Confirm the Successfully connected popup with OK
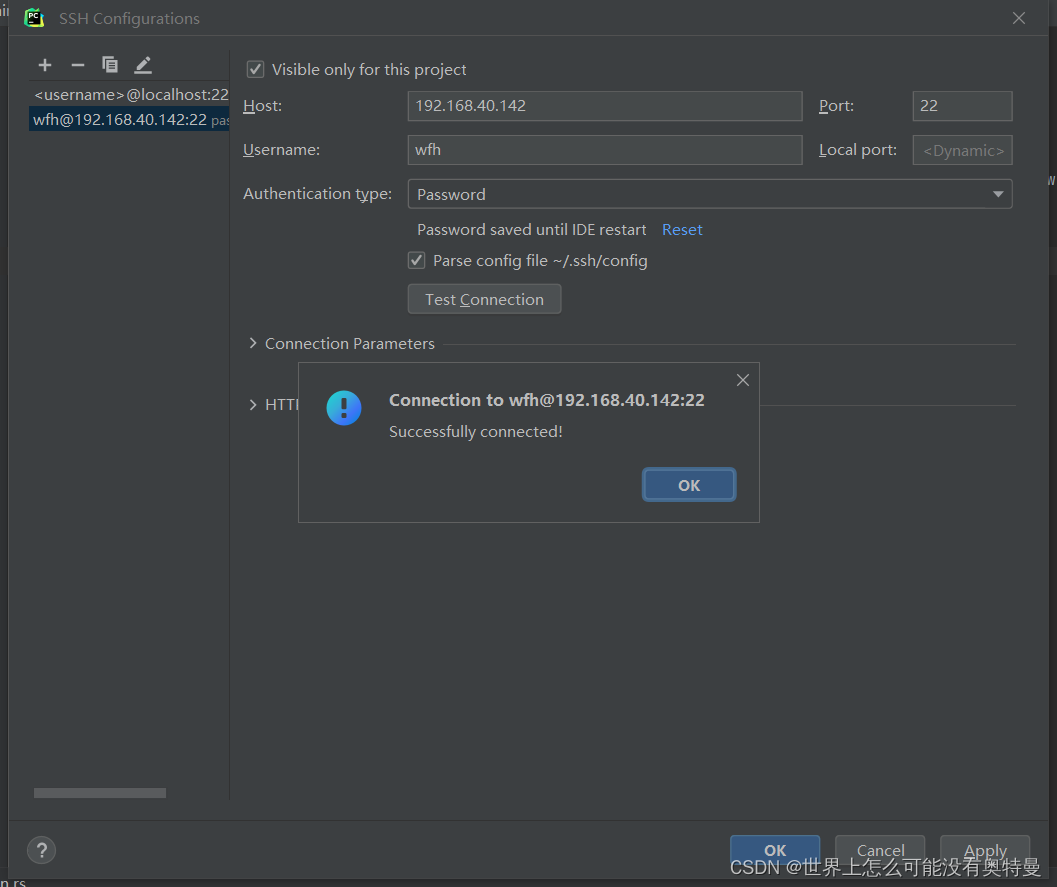Screen dimensions: 1057x887 coord(689,485)
